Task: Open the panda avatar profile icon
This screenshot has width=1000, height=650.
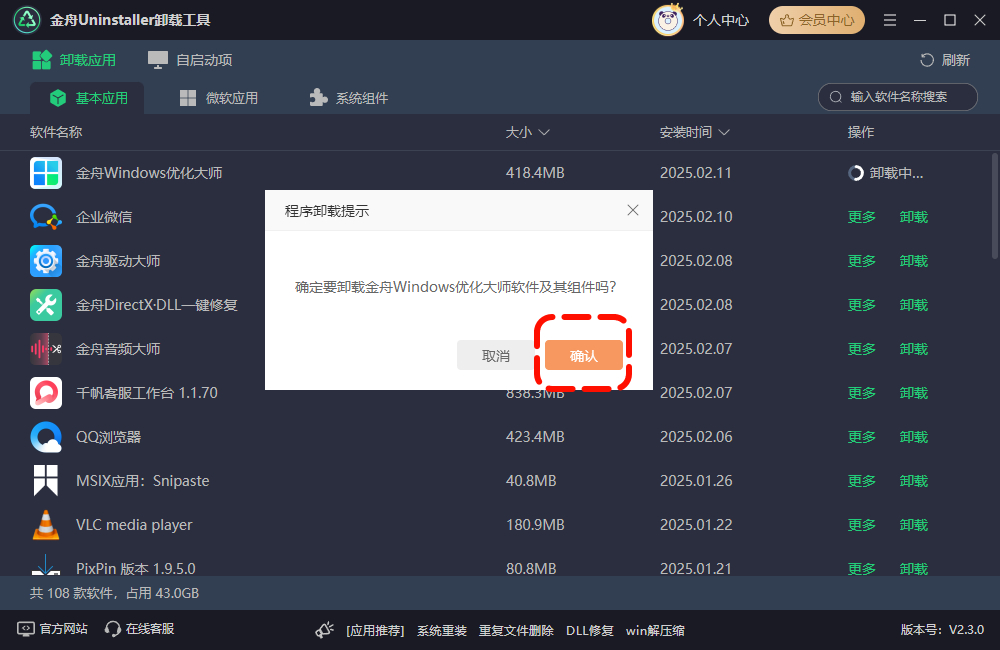Action: (668, 20)
